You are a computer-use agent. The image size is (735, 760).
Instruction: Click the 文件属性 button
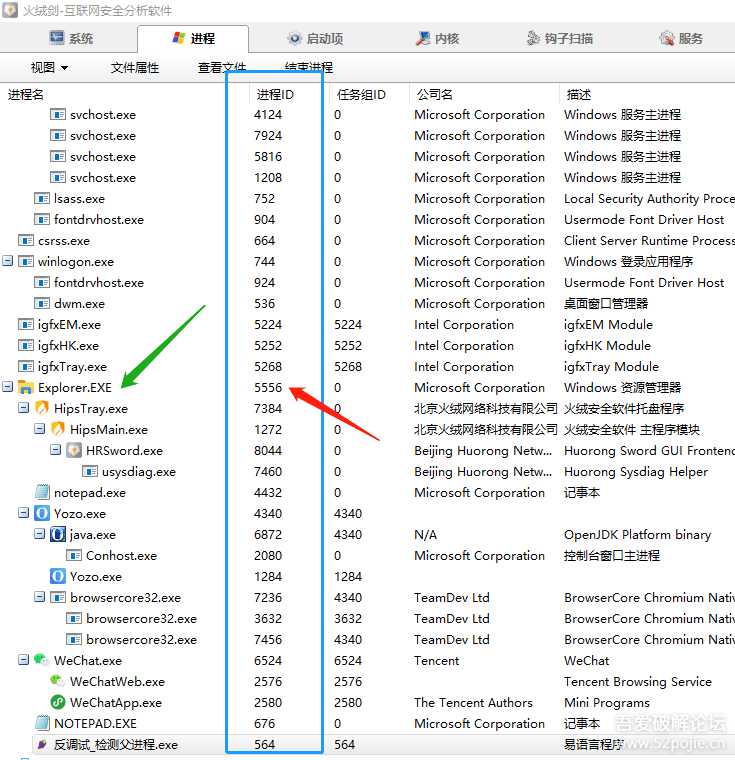click(135, 67)
